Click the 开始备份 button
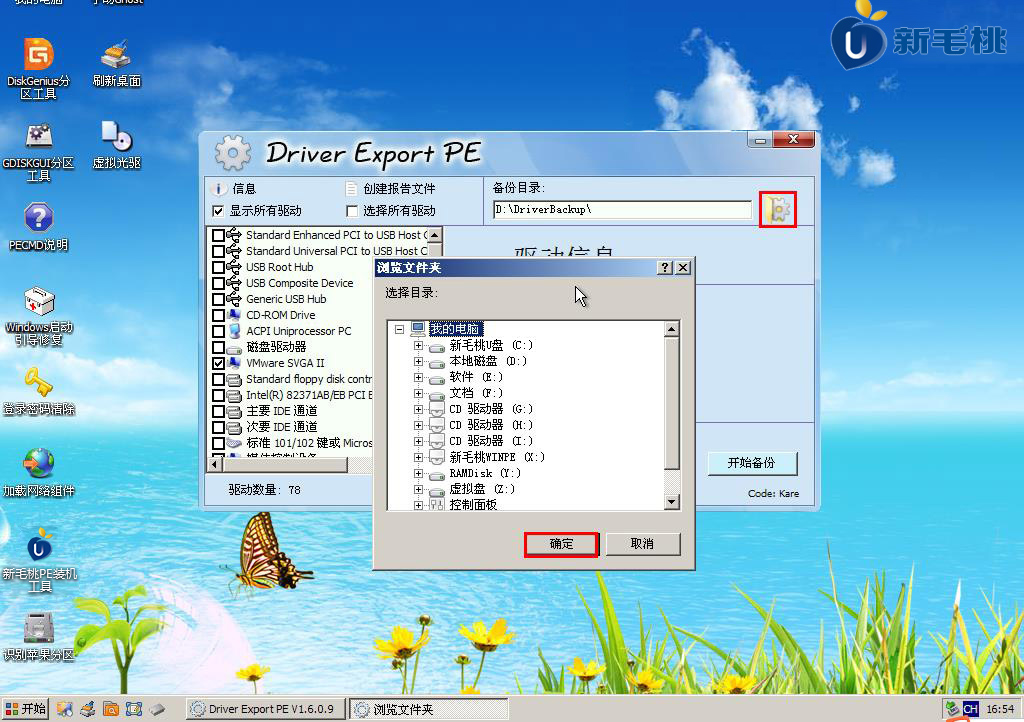The width and height of the screenshot is (1024, 722). [752, 463]
